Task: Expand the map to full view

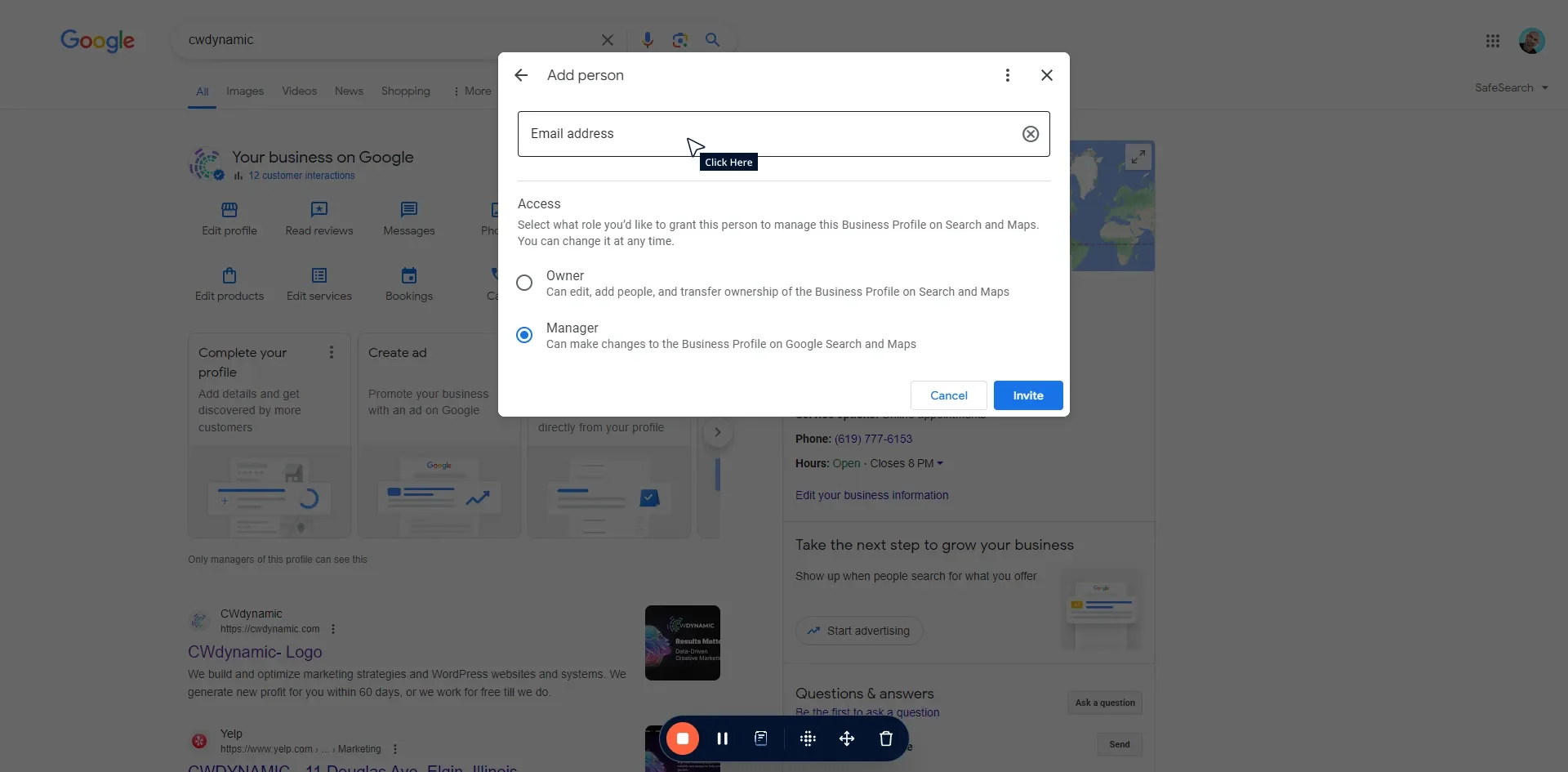Action: 1138,157
